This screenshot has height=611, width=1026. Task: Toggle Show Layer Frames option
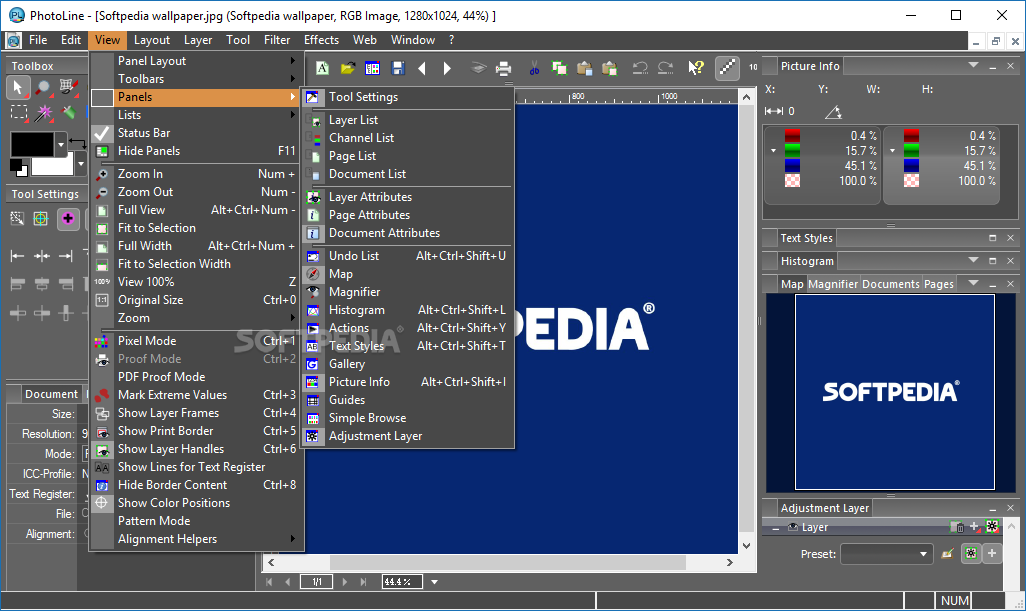click(196, 413)
